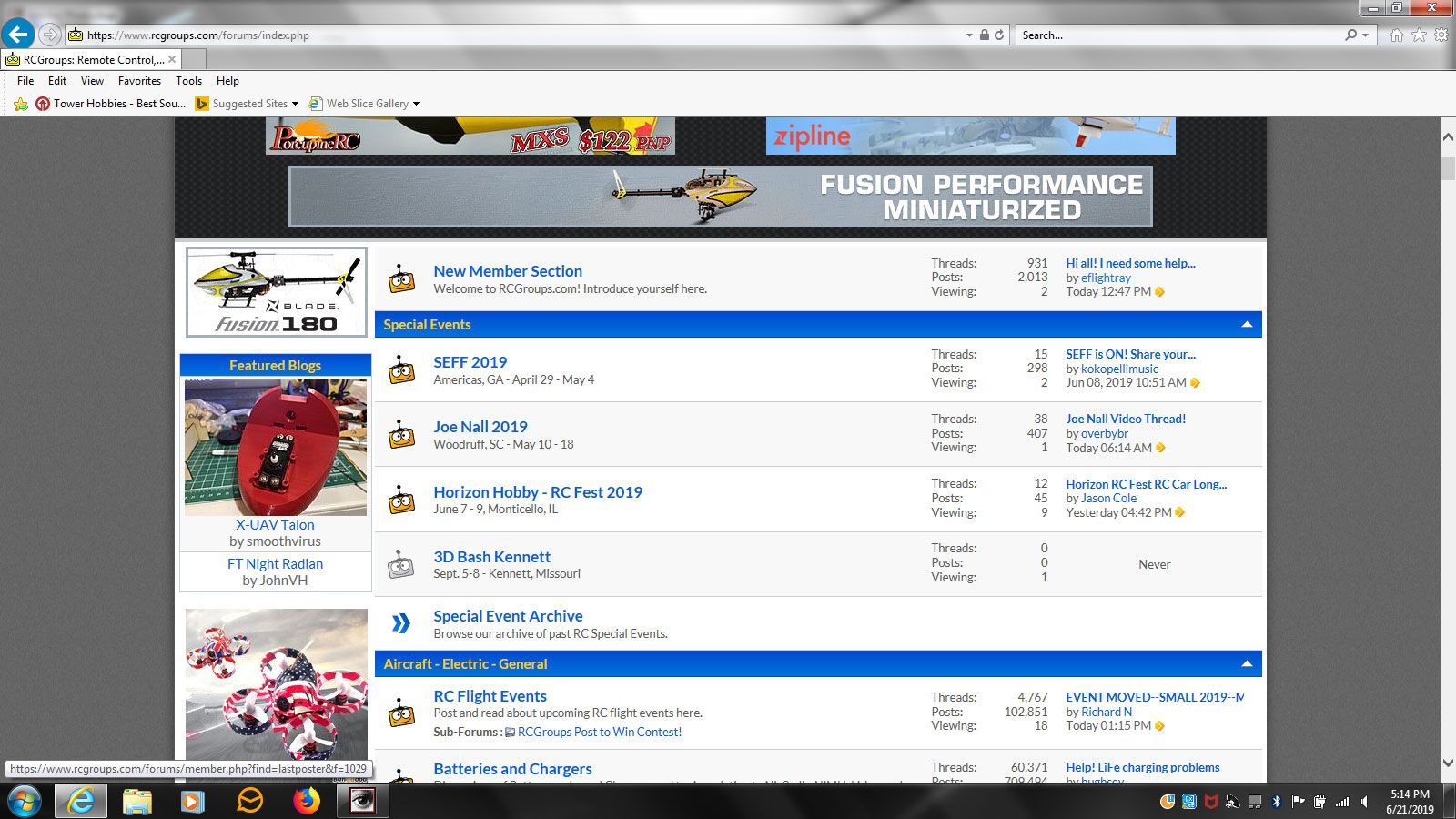Image resolution: width=1456 pixels, height=819 pixels.
Task: Click the browser Back arrow button
Action: click(x=18, y=35)
